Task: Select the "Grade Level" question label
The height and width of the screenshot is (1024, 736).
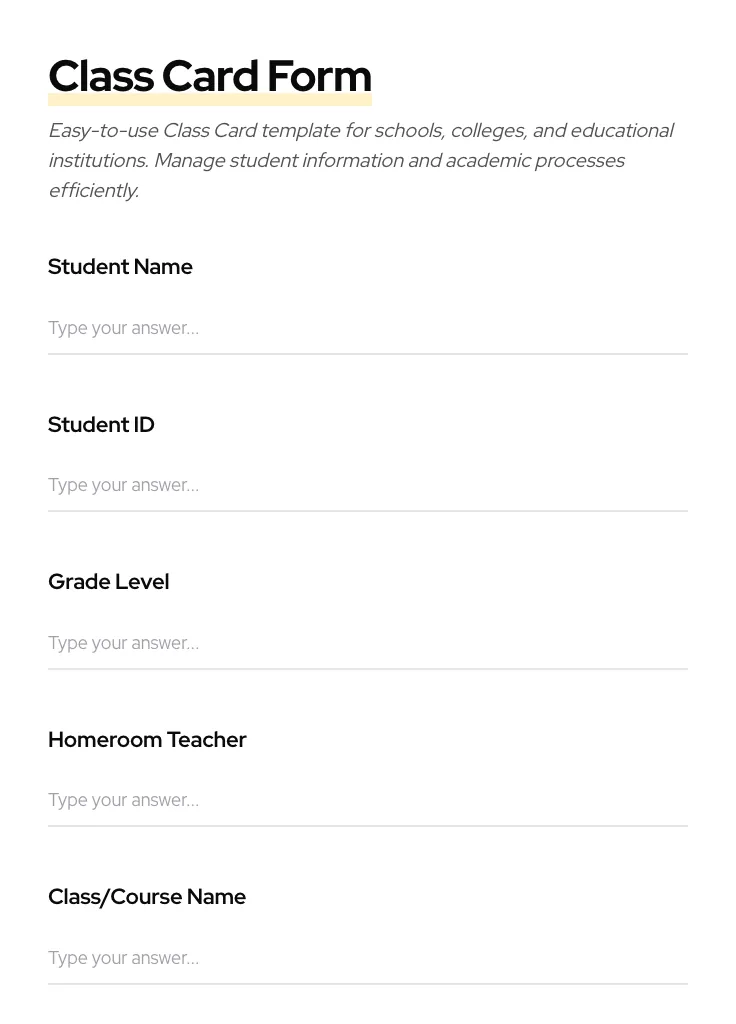Action: coord(108,582)
